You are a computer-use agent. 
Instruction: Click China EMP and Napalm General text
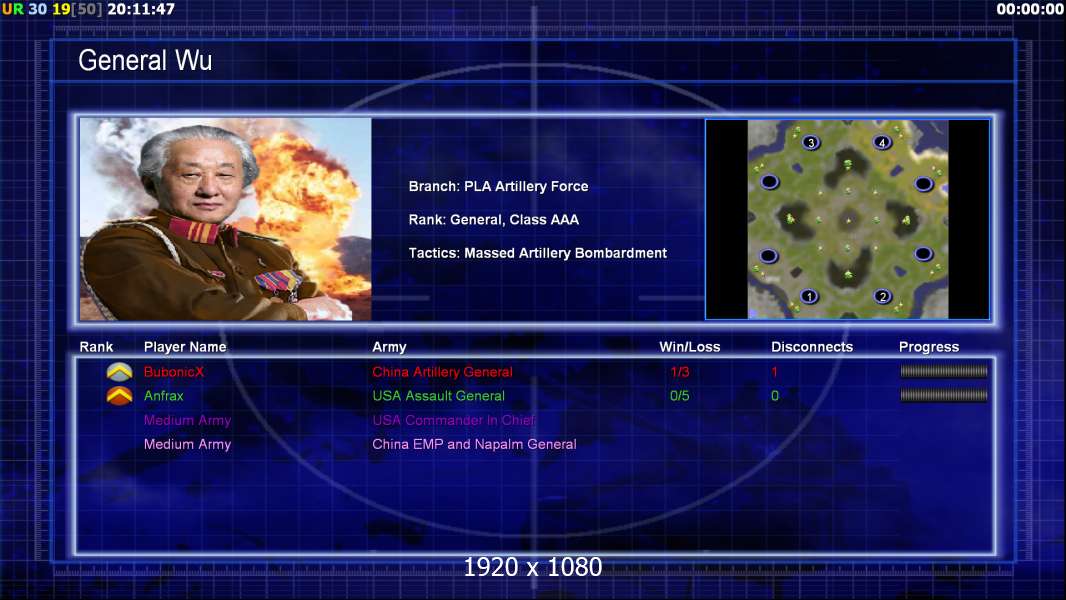474,444
